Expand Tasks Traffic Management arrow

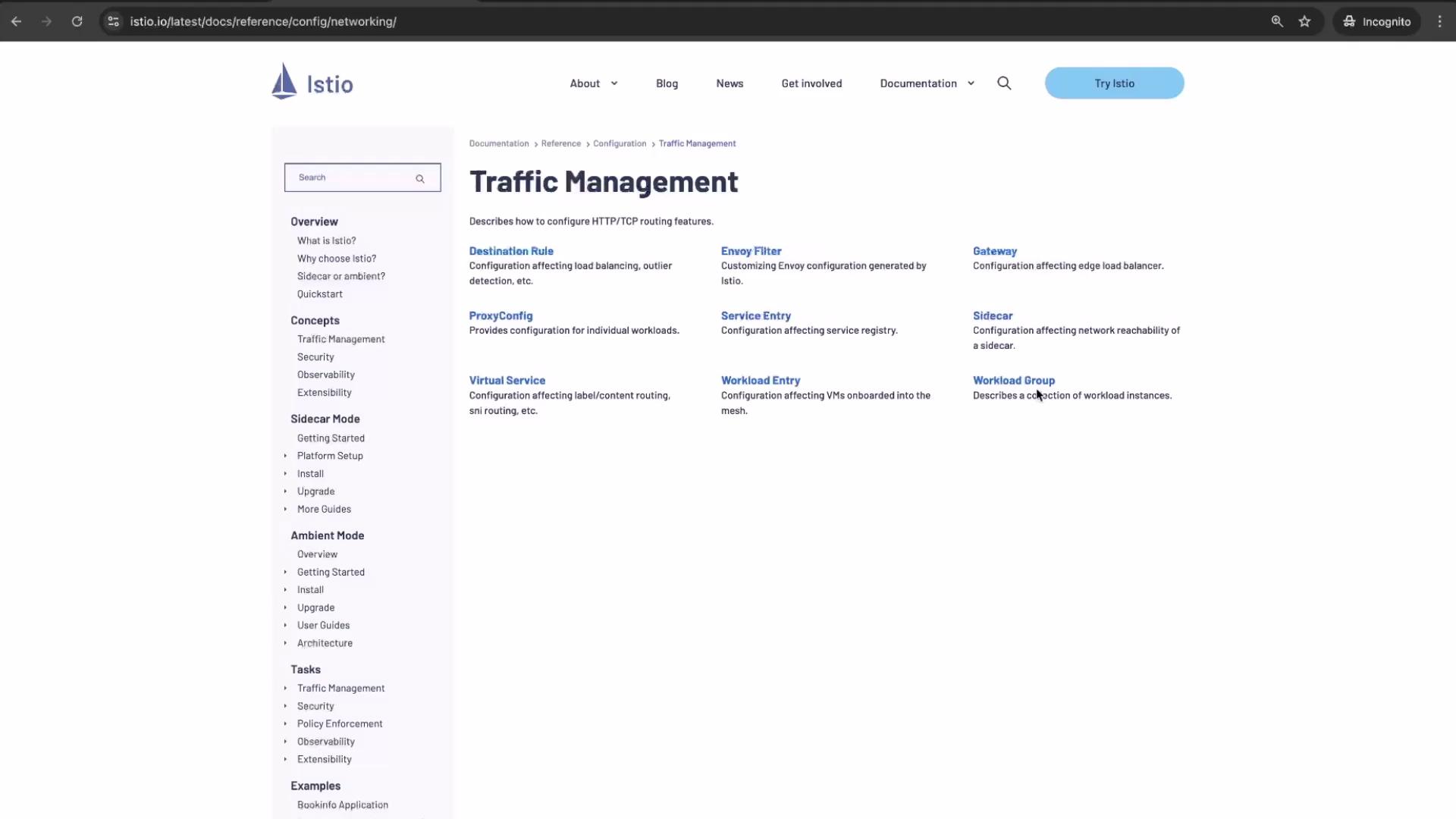285,689
